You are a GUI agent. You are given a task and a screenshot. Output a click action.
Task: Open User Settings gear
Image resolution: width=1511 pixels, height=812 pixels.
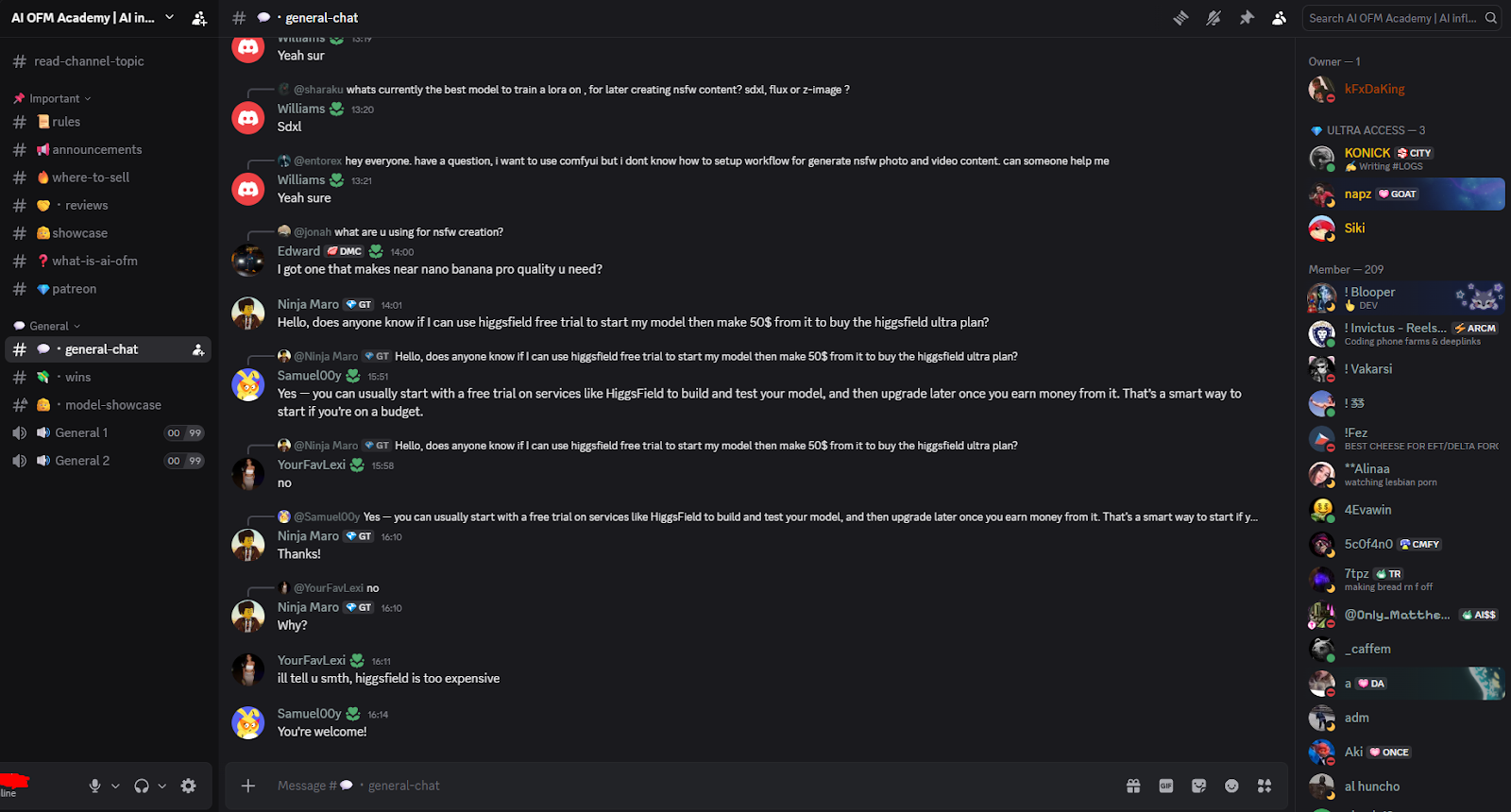point(189,786)
